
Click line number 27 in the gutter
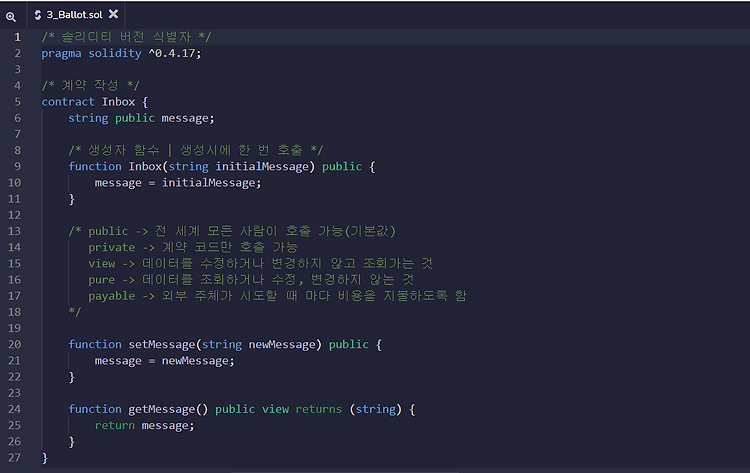click(14, 458)
